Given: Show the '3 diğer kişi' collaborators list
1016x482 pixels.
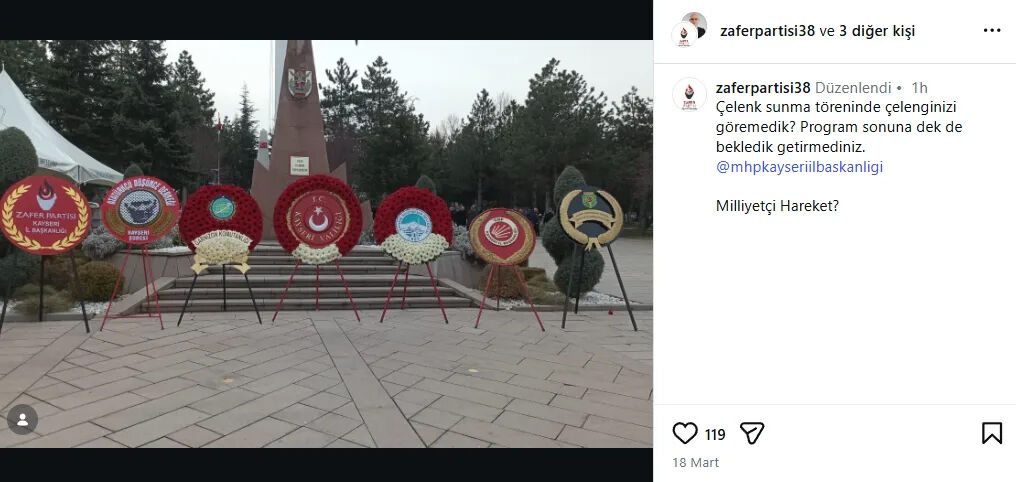Looking at the screenshot, I should [x=877, y=30].
